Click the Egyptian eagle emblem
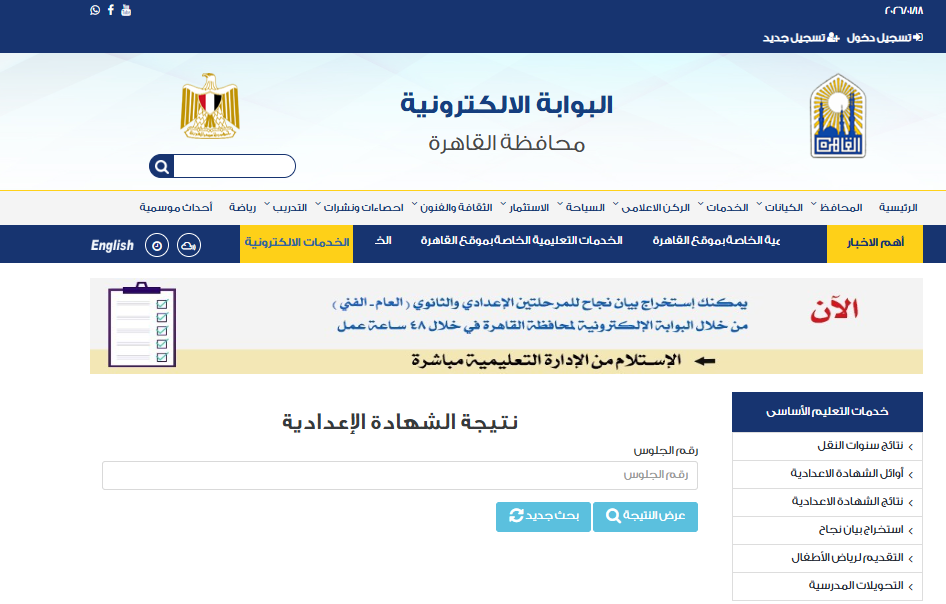 pyautogui.click(x=209, y=106)
